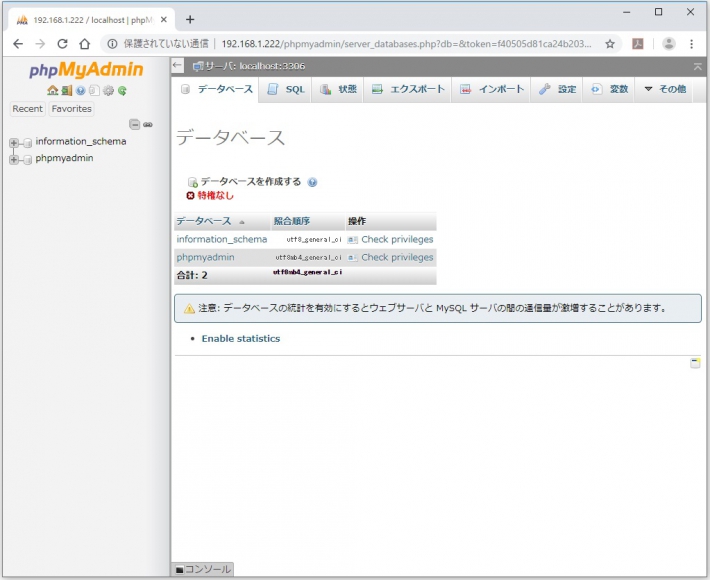Click the collapse-all icon in navigation panel
The height and width of the screenshot is (580, 710).
pyautogui.click(x=135, y=124)
